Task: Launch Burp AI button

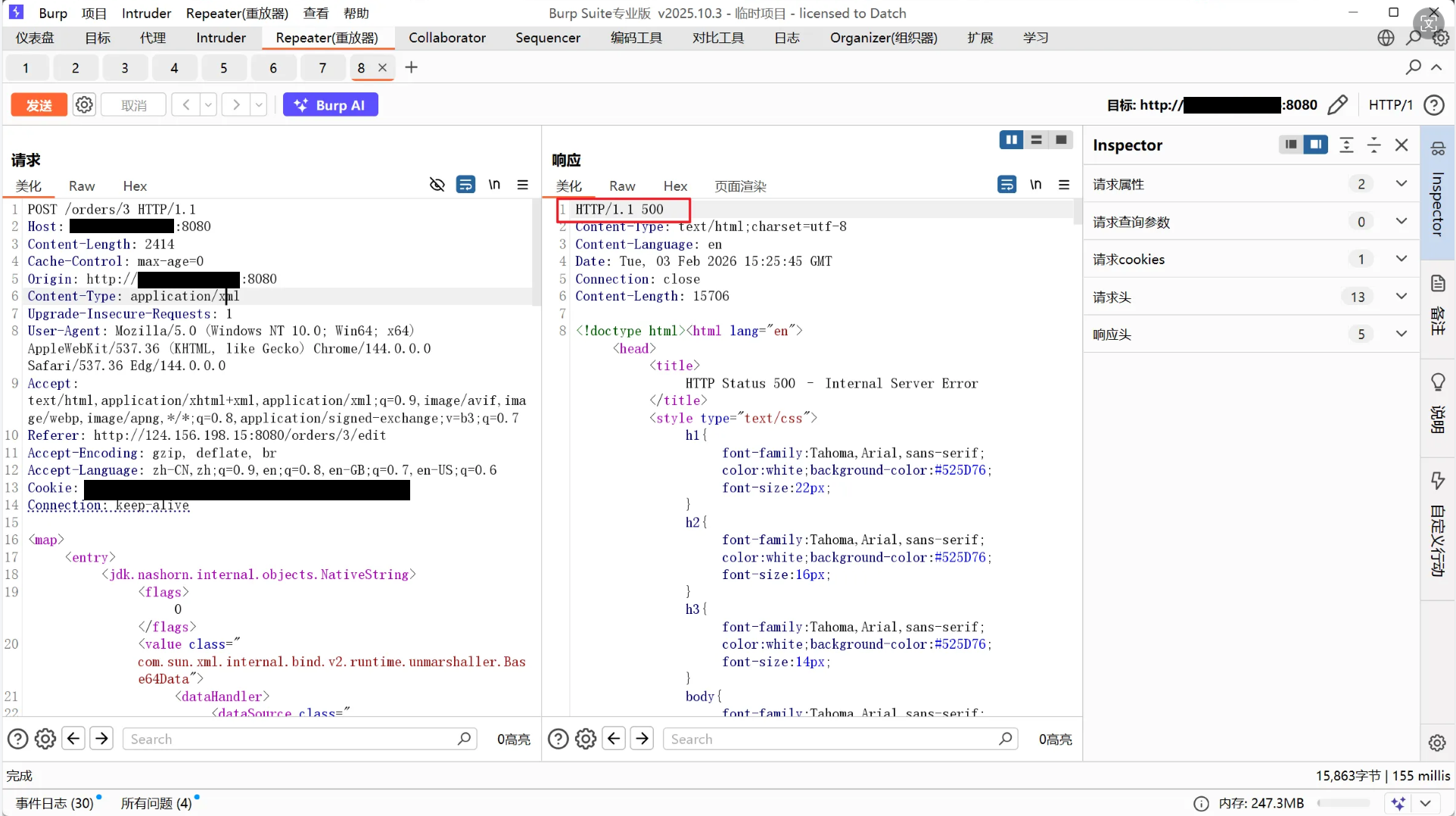Action: (x=331, y=104)
